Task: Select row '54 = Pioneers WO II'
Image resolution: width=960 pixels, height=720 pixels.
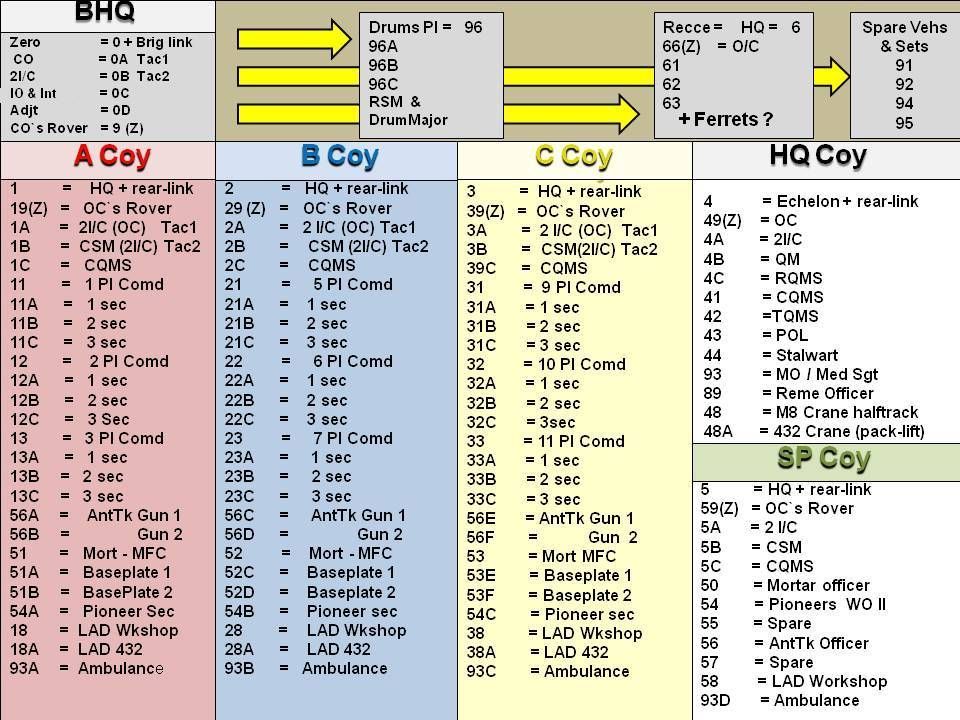Action: (793, 604)
